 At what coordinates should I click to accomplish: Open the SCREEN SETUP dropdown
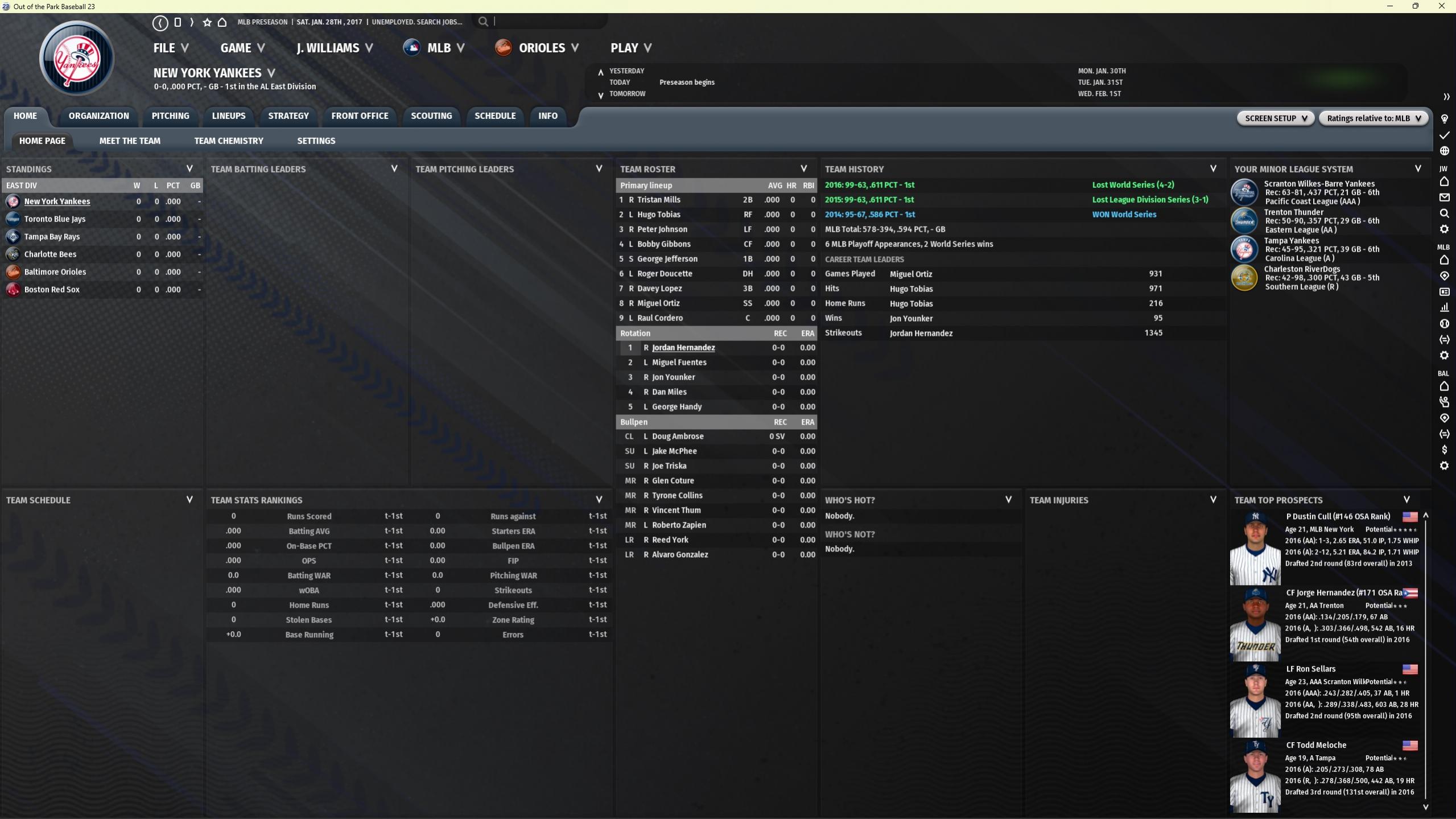coord(1275,118)
